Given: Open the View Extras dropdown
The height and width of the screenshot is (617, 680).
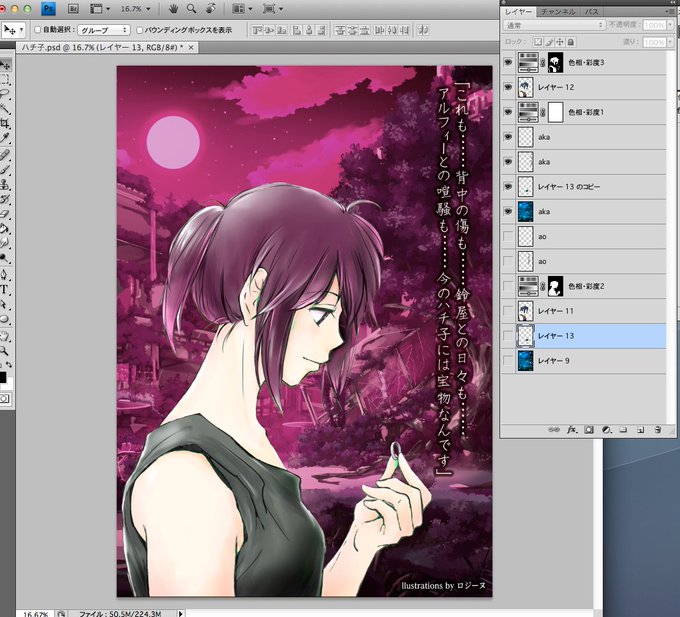Looking at the screenshot, I should click(99, 9).
